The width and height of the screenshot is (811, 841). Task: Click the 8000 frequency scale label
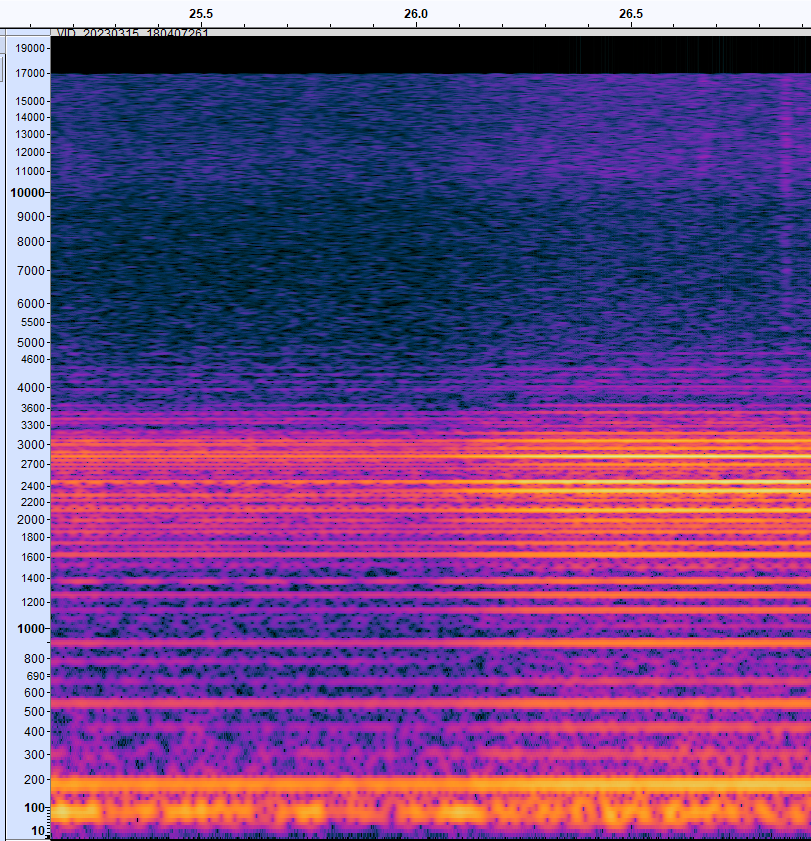tap(33, 242)
